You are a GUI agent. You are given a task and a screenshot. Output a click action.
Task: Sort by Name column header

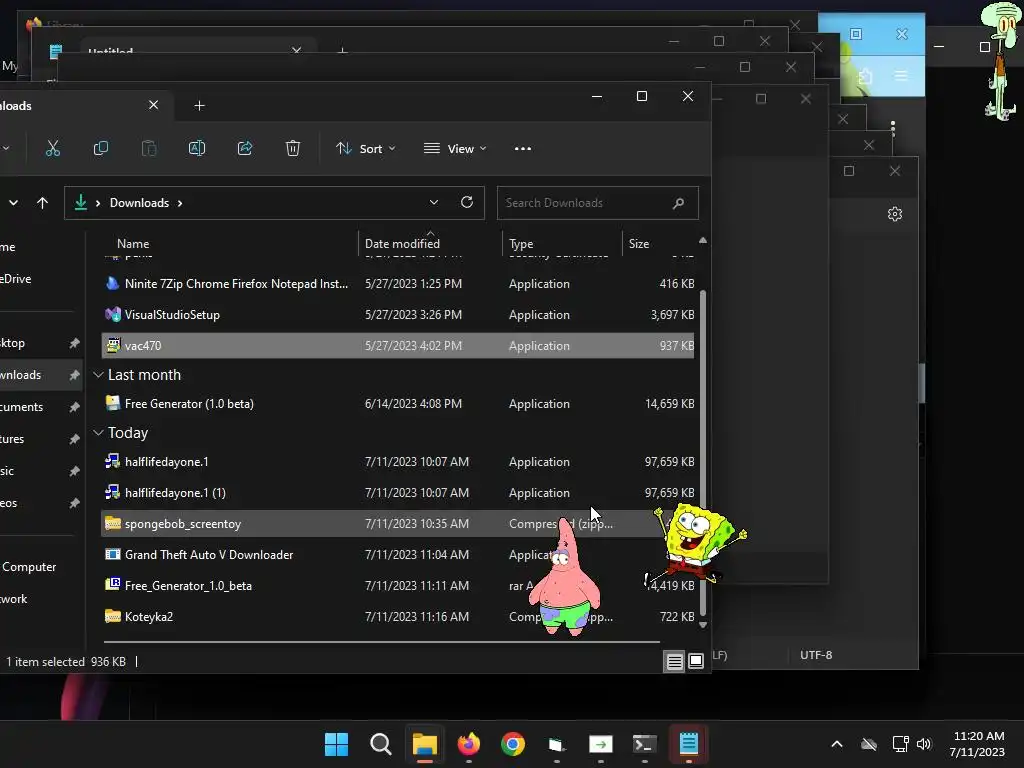pyautogui.click(x=133, y=244)
